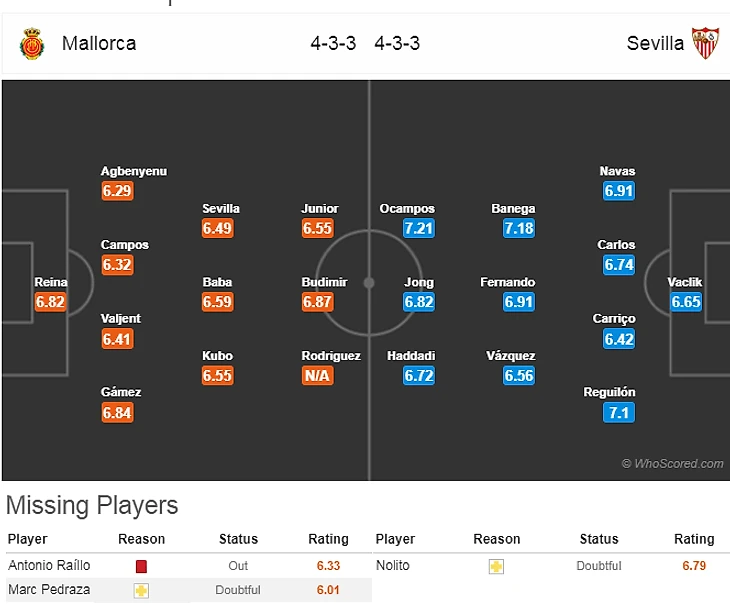Click the Sevilla club crest
Viewport: 730px width, 604px height.
coord(706,44)
